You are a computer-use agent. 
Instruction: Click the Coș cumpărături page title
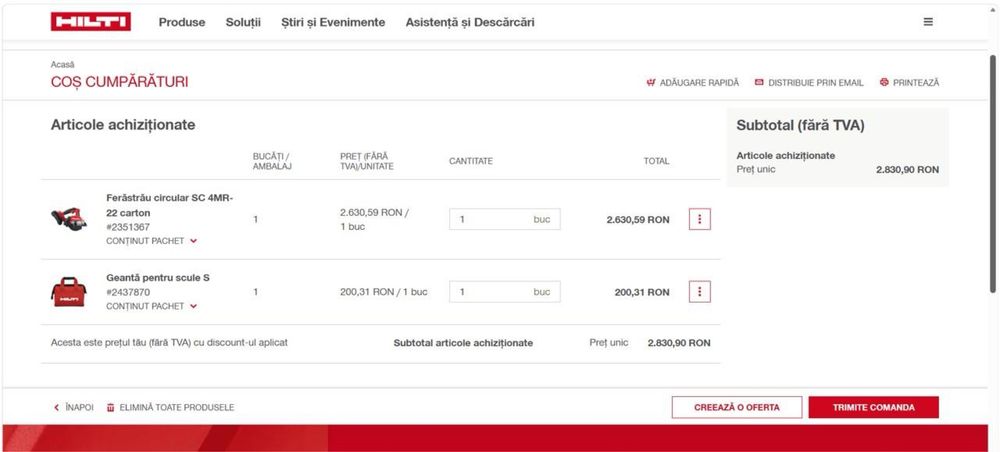pos(119,82)
